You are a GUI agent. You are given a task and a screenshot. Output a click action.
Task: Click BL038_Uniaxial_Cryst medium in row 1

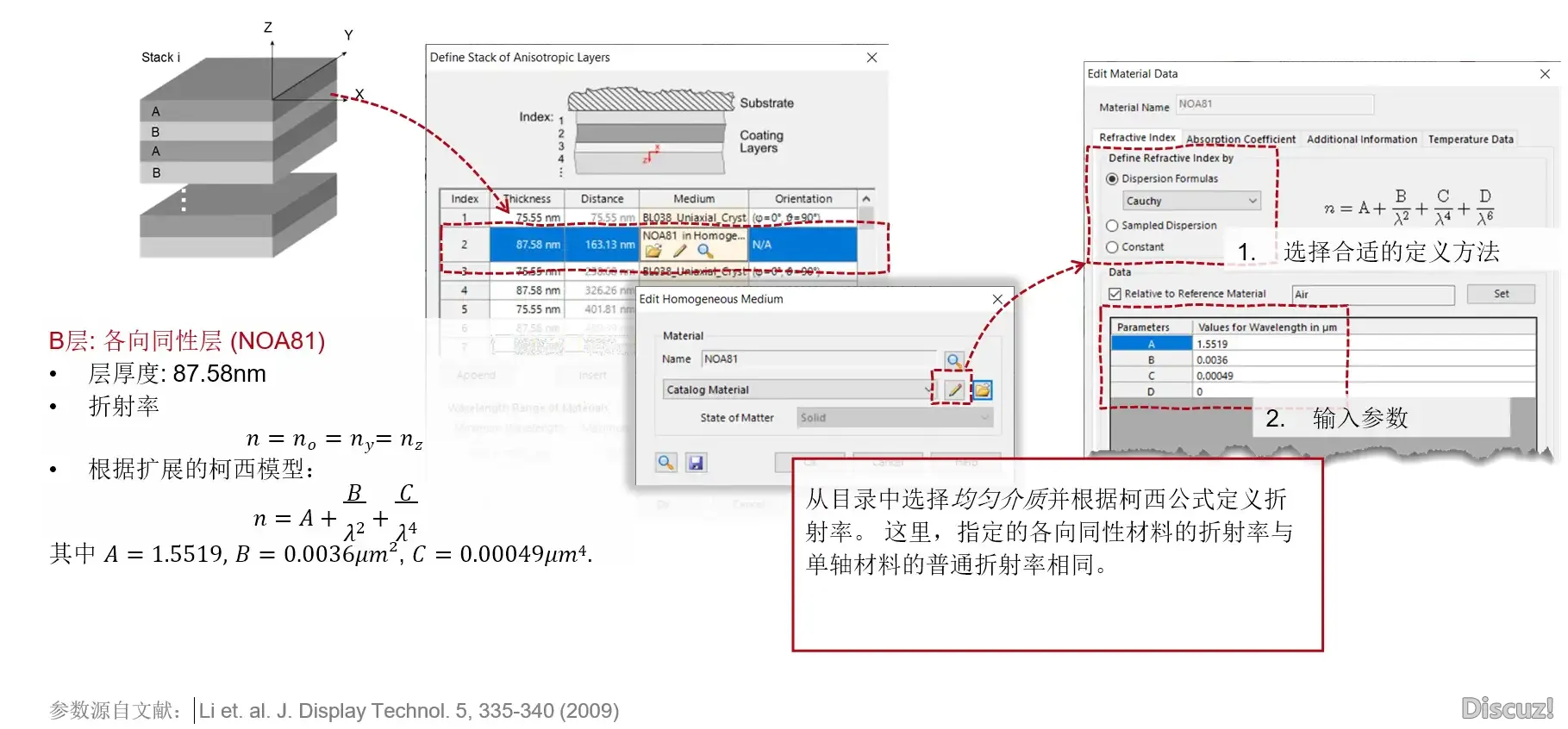click(694, 218)
